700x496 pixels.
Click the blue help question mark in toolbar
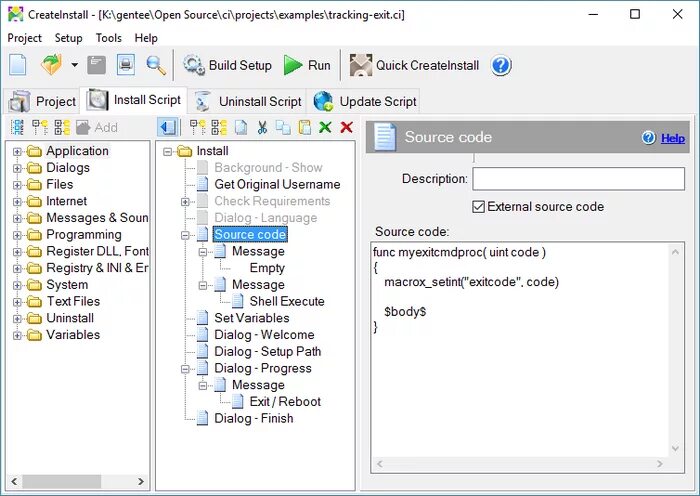tap(501, 65)
